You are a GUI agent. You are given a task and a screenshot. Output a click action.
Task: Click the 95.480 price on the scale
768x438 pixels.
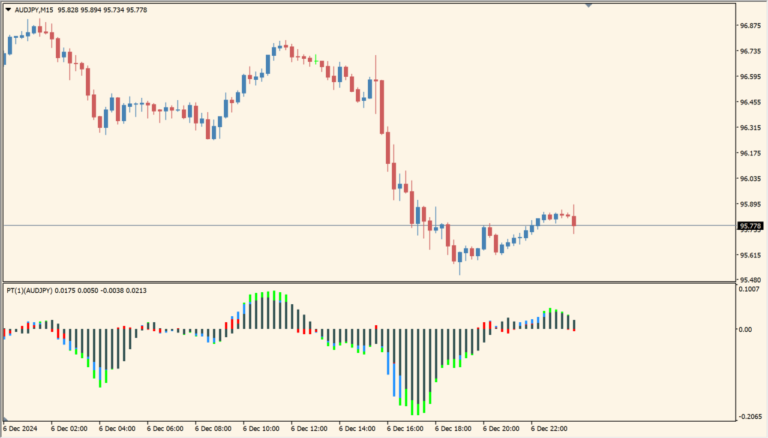point(750,280)
